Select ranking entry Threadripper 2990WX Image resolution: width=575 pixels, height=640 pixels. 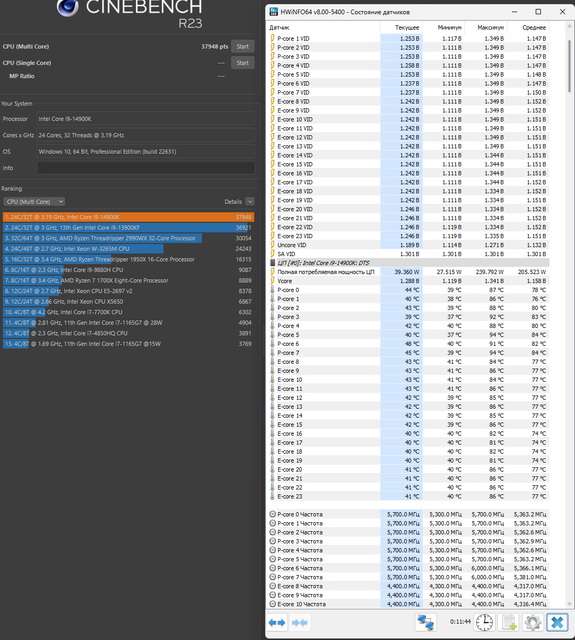point(128,238)
